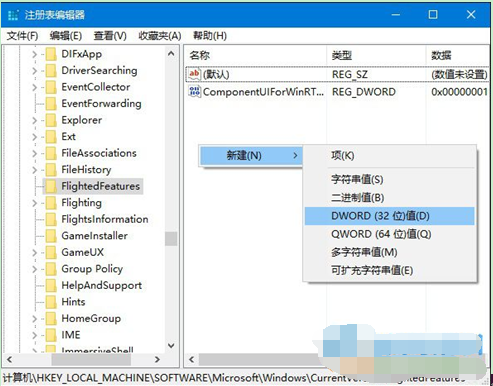Click the Hints folder icon
This screenshot has height=386, width=493.
coord(51,302)
